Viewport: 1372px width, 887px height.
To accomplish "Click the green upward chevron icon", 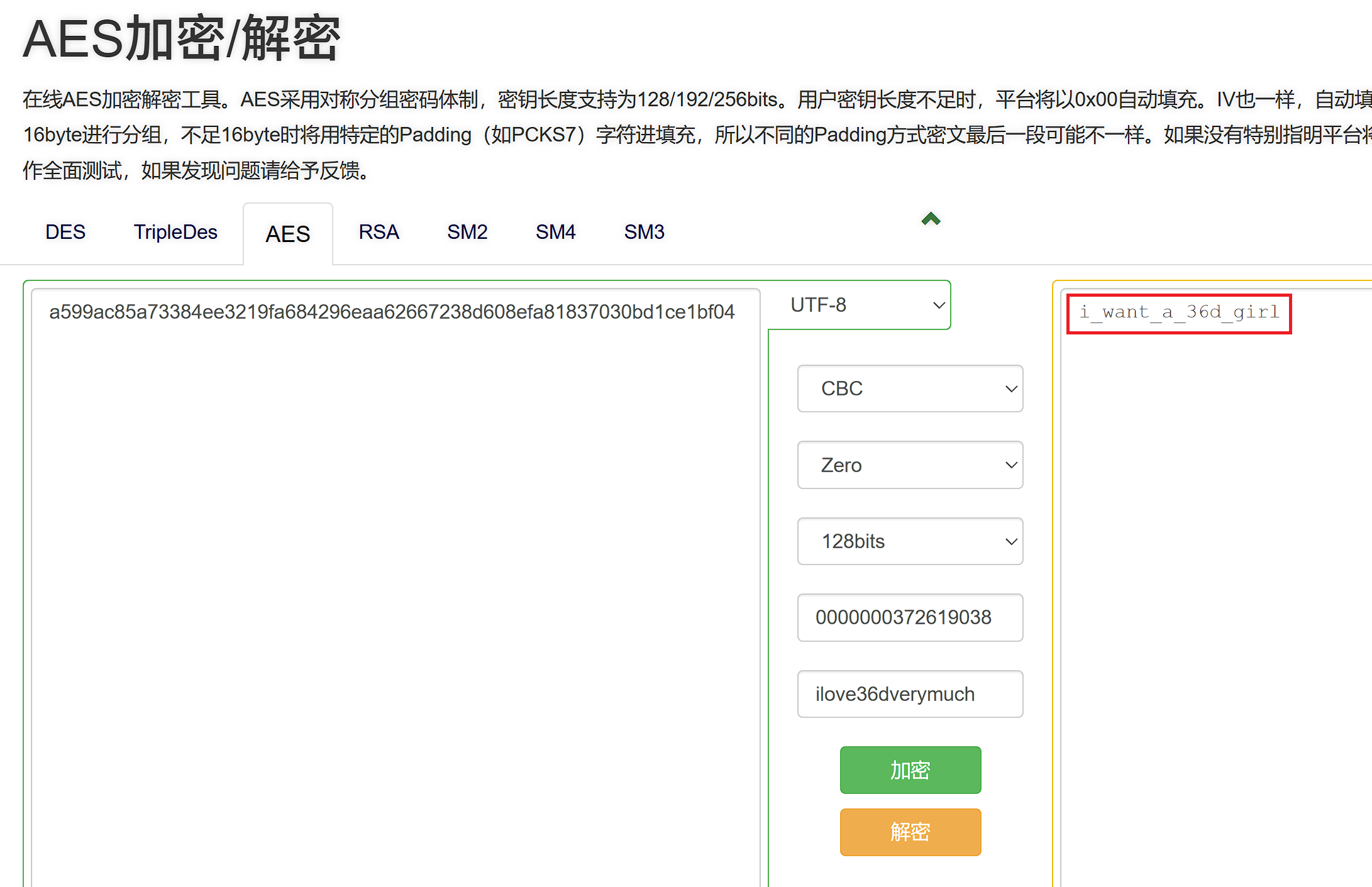I will pos(931,219).
